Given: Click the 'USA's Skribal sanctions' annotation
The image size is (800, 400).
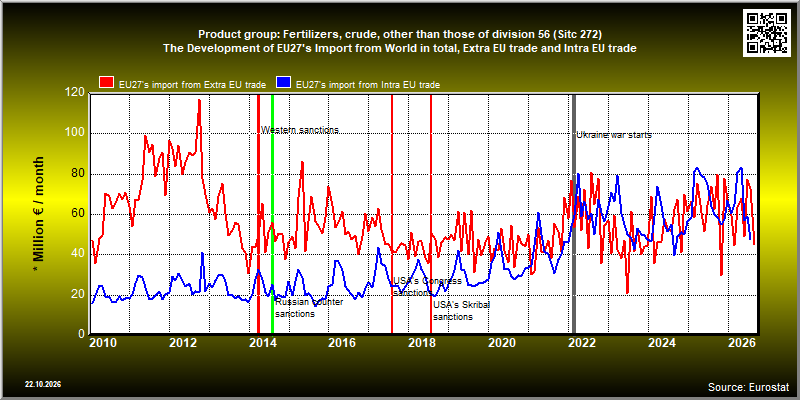Looking at the screenshot, I should tap(462, 311).
